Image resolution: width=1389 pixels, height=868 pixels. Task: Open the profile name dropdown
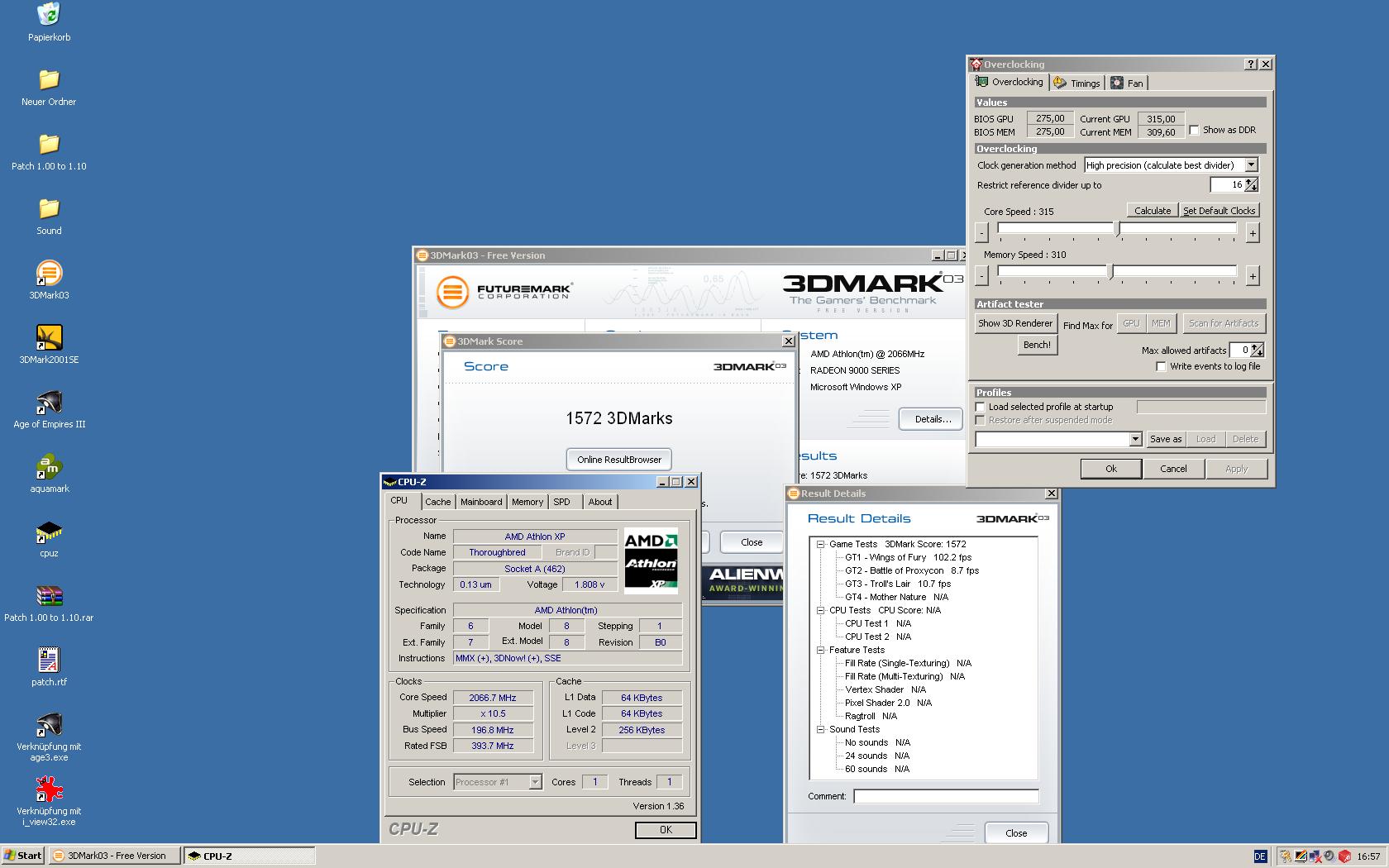click(1135, 439)
